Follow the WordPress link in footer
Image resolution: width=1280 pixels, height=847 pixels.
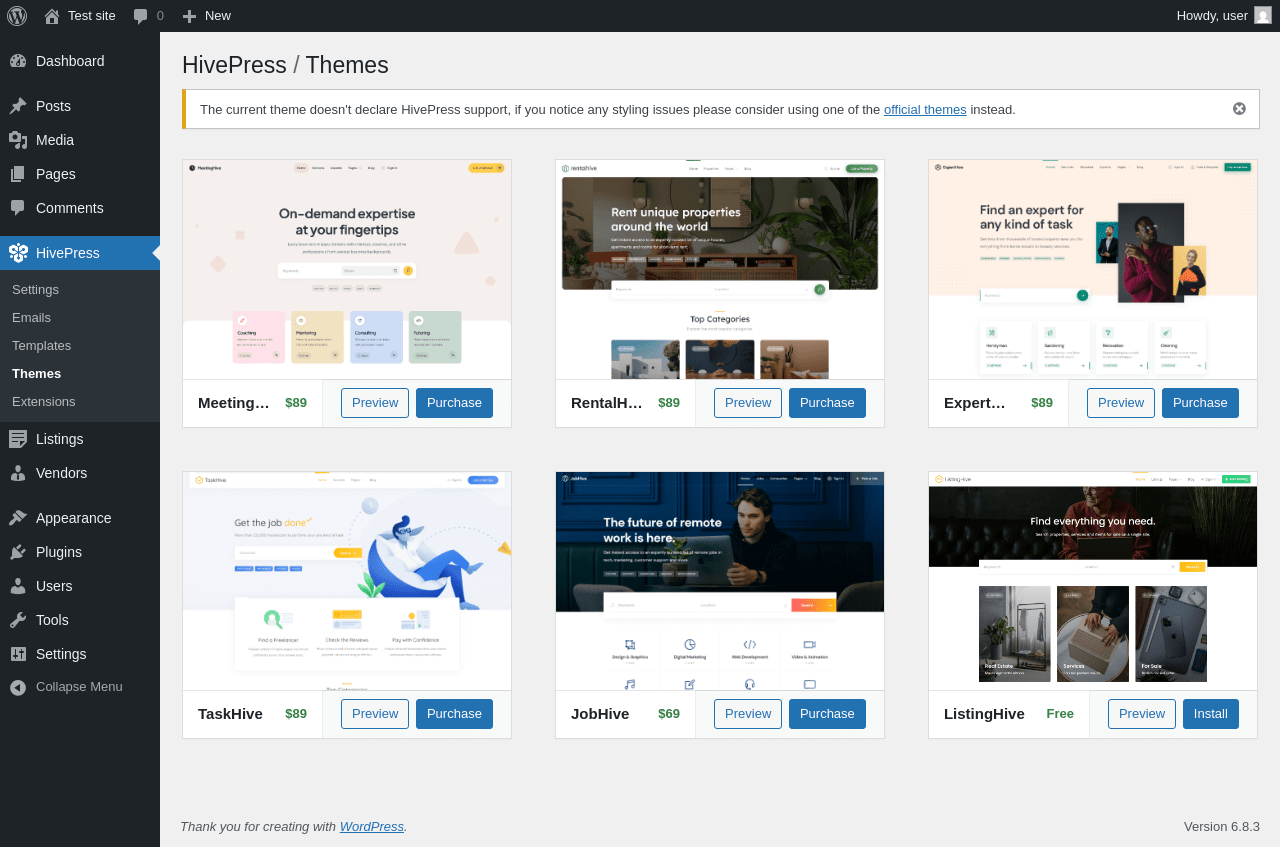coord(372,826)
